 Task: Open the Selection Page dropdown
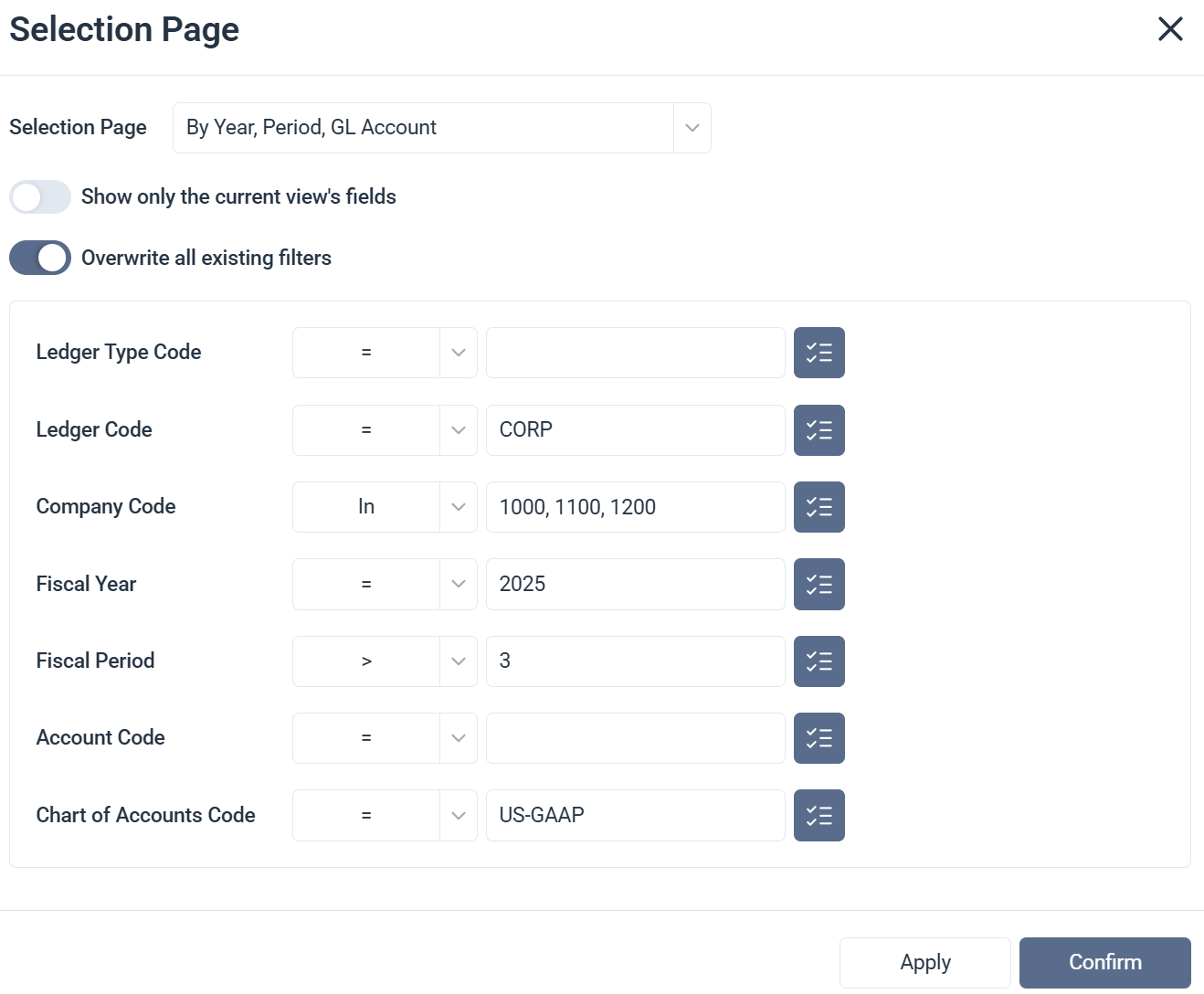point(691,128)
